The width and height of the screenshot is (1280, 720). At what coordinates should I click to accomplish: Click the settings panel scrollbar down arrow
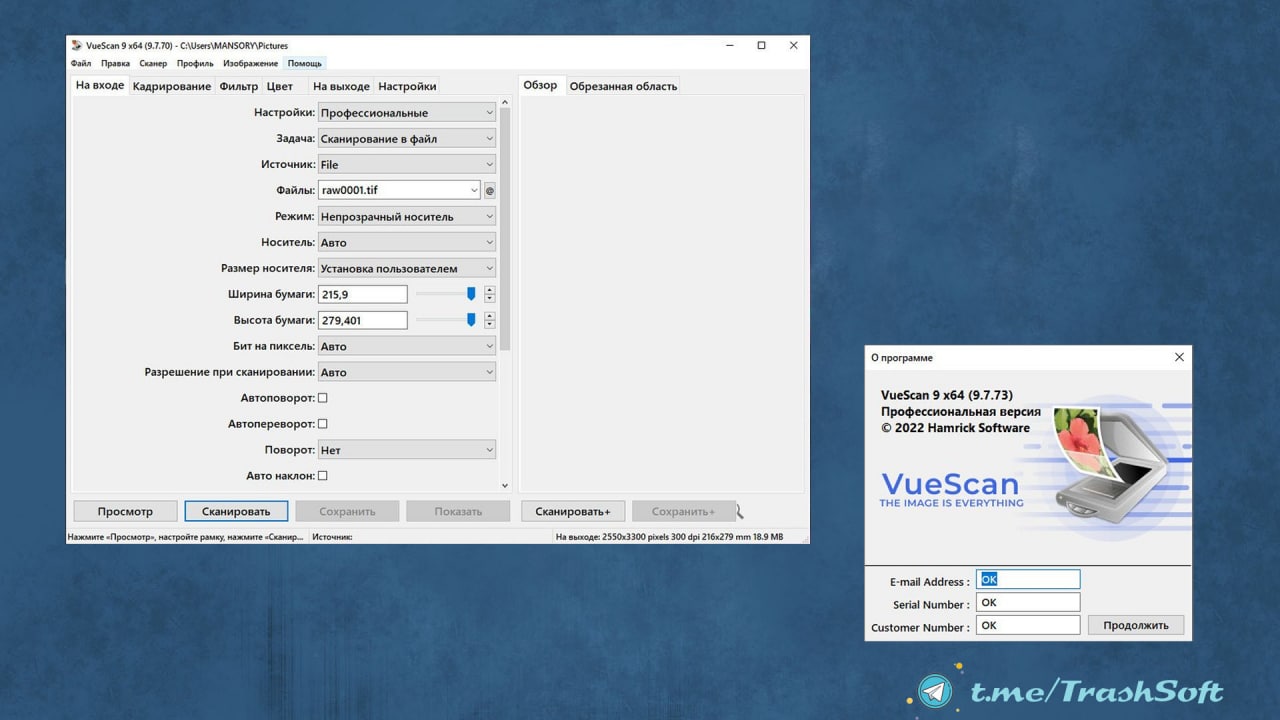(x=505, y=486)
